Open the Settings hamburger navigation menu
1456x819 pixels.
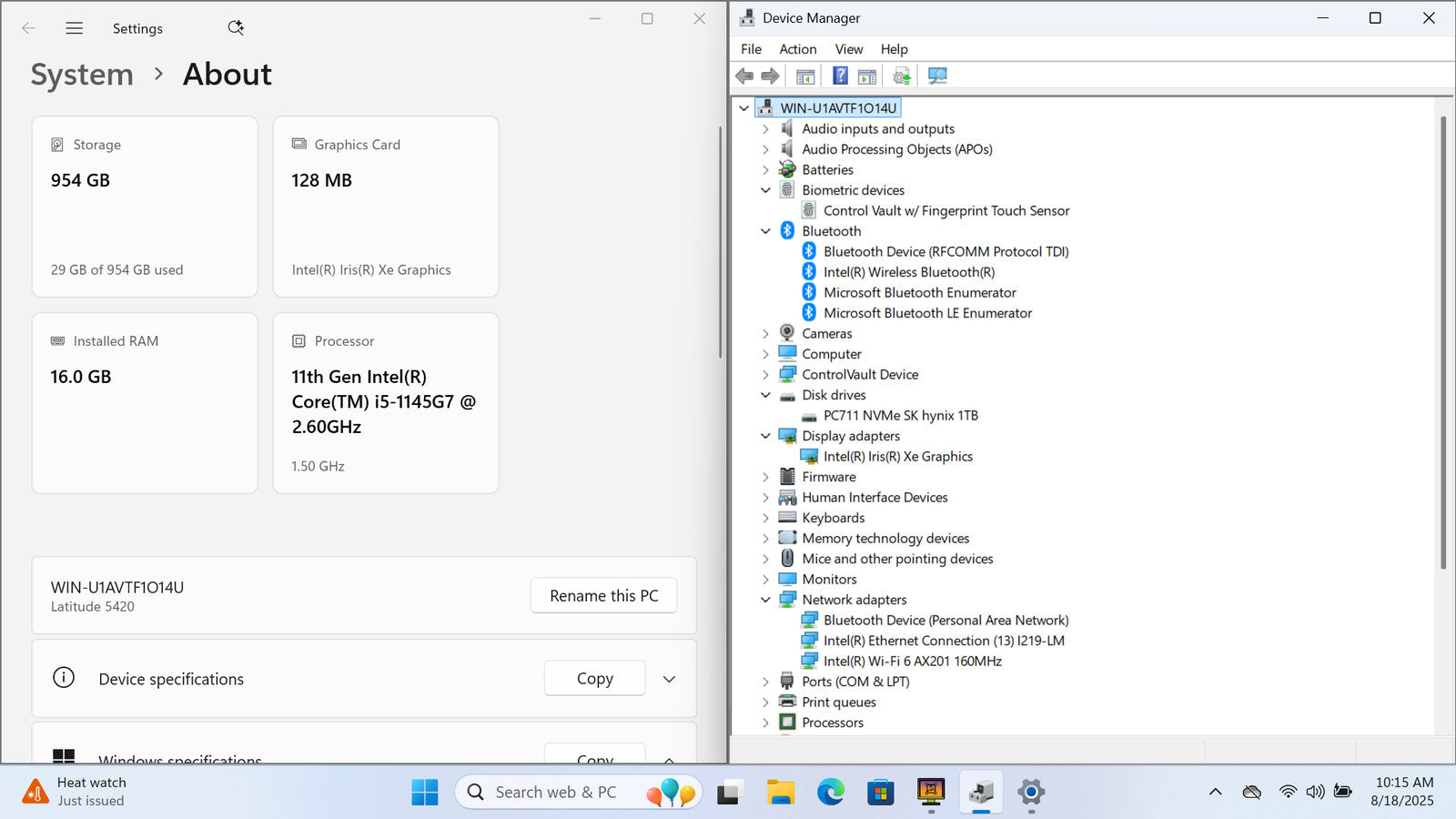[x=75, y=28]
